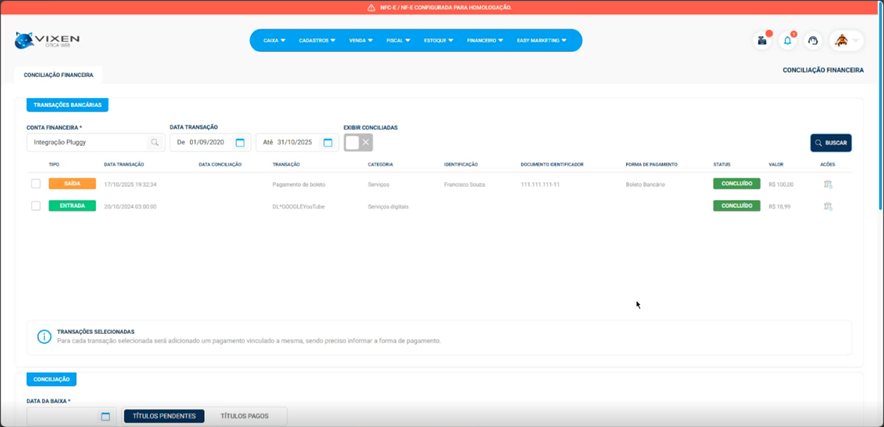Toggle the Exibir Conciliadas switch
This screenshot has width=884, height=427.
pyautogui.click(x=358, y=143)
